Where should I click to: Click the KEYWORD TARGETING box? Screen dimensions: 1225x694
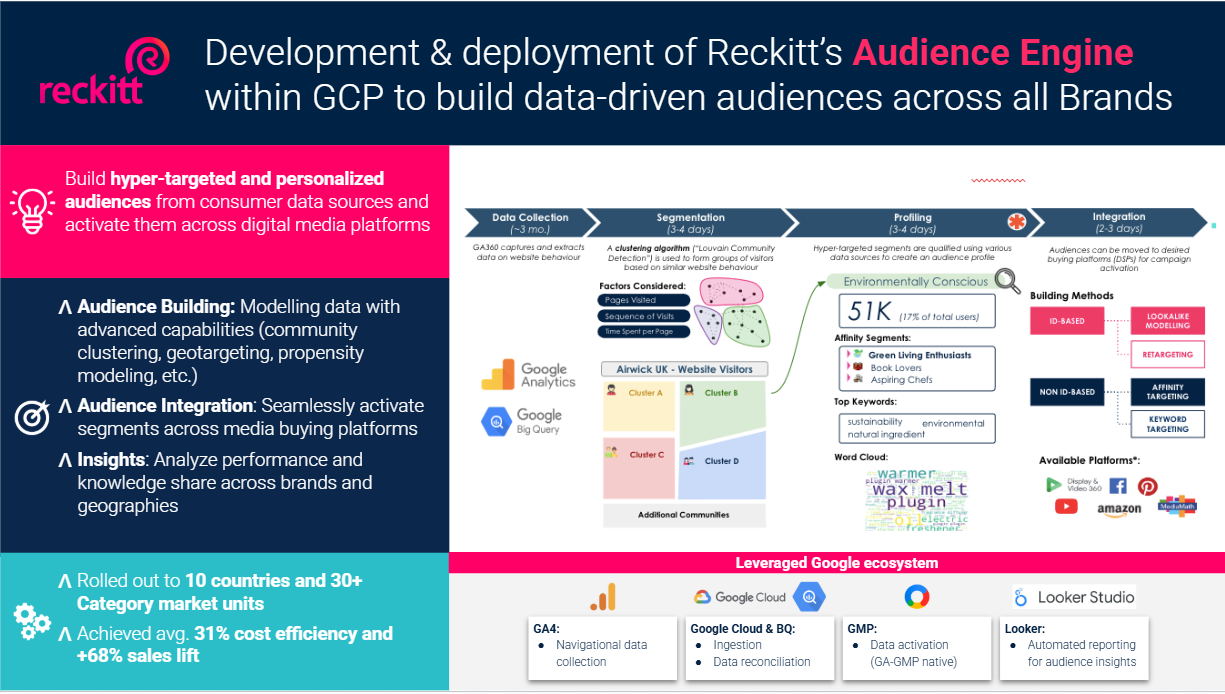click(1167, 424)
